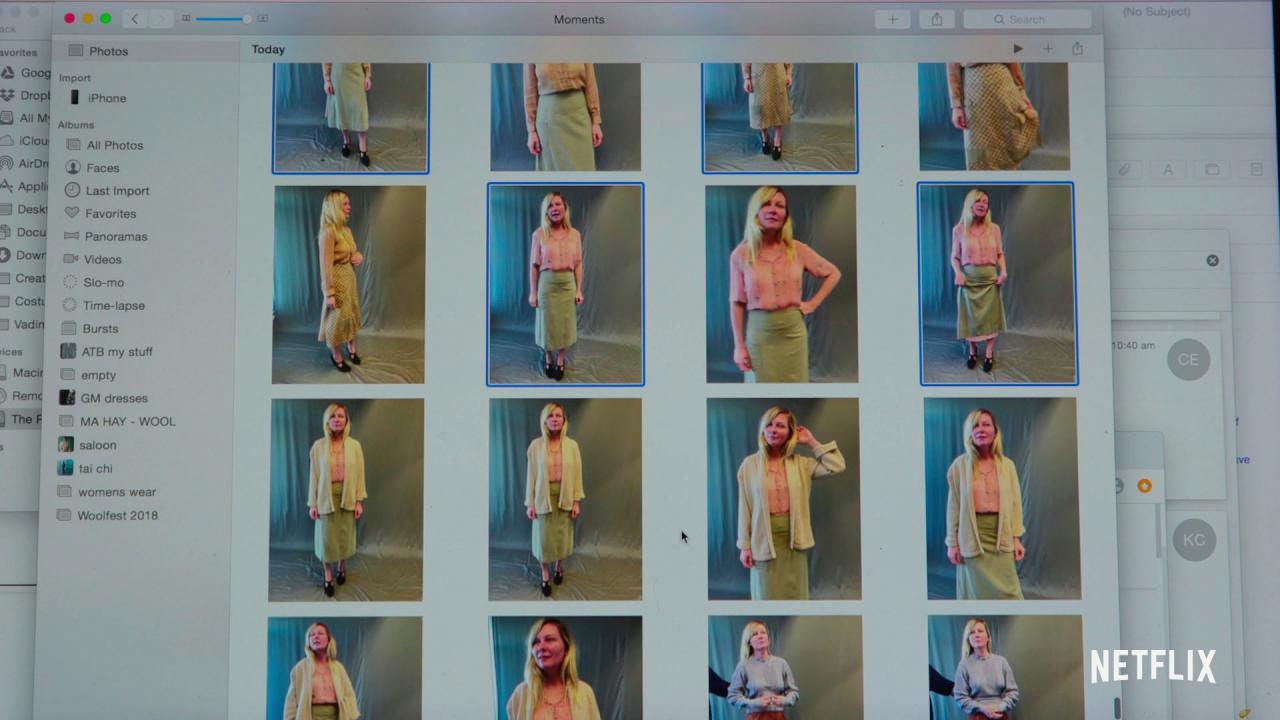Open the Faces album
This screenshot has height=720, width=1280.
coord(102,168)
